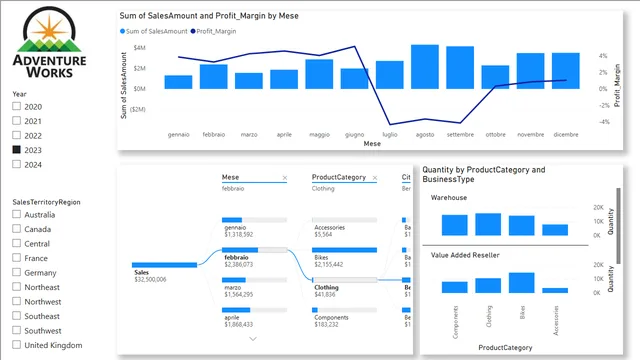Select the Central region checkbox
The width and height of the screenshot is (640, 360).
pyautogui.click(x=16, y=243)
